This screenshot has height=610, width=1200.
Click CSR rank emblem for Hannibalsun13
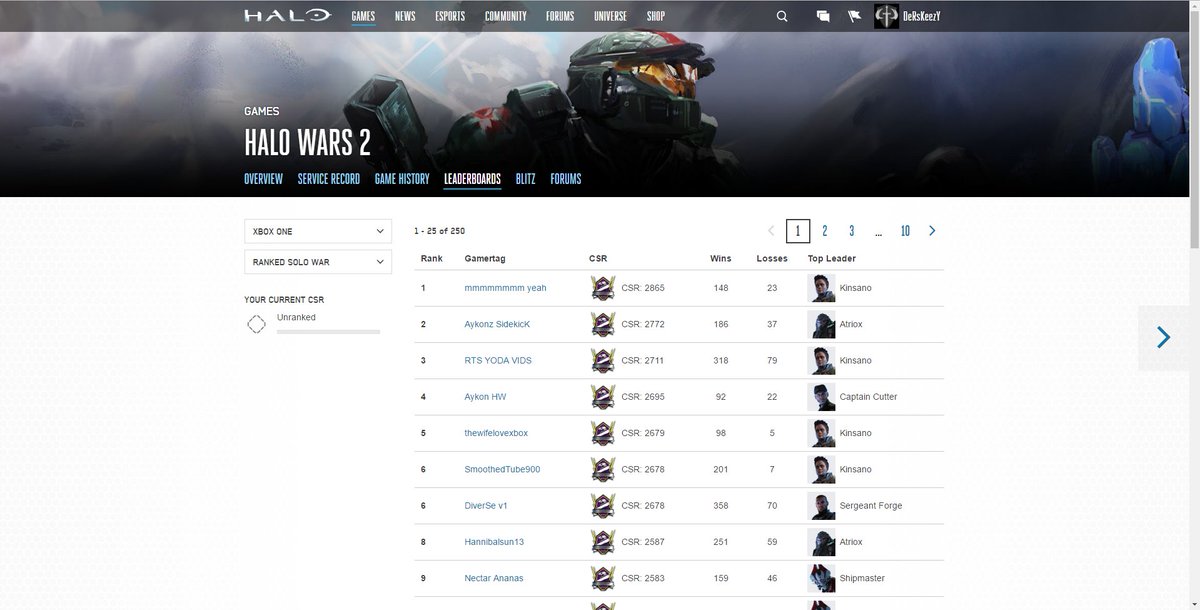coord(603,542)
